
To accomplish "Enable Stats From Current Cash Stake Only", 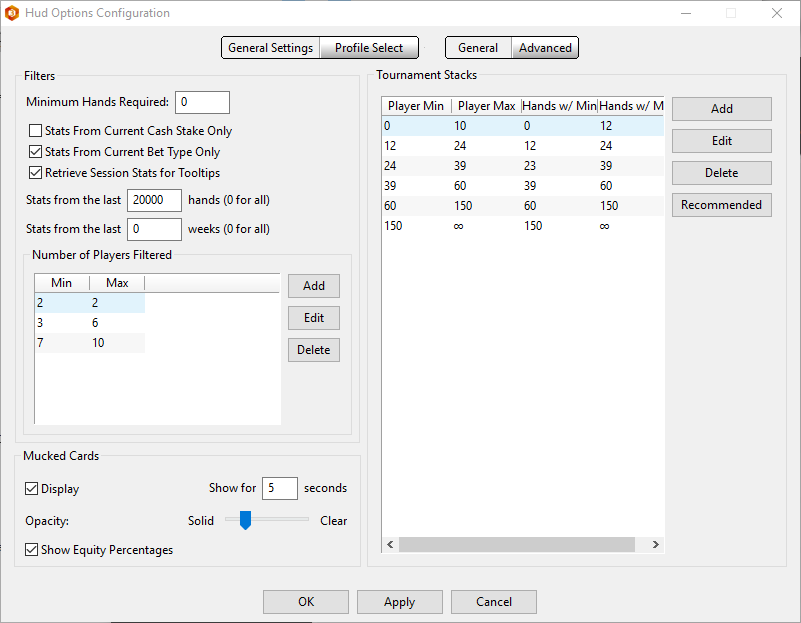I will pyautogui.click(x=36, y=131).
